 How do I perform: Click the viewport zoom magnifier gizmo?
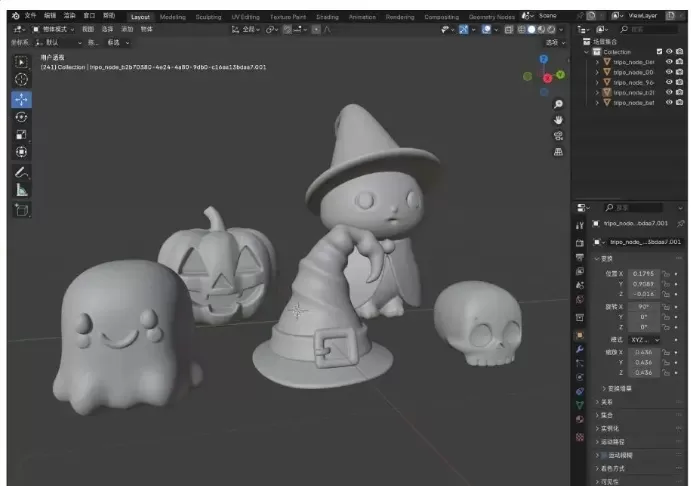(558, 104)
